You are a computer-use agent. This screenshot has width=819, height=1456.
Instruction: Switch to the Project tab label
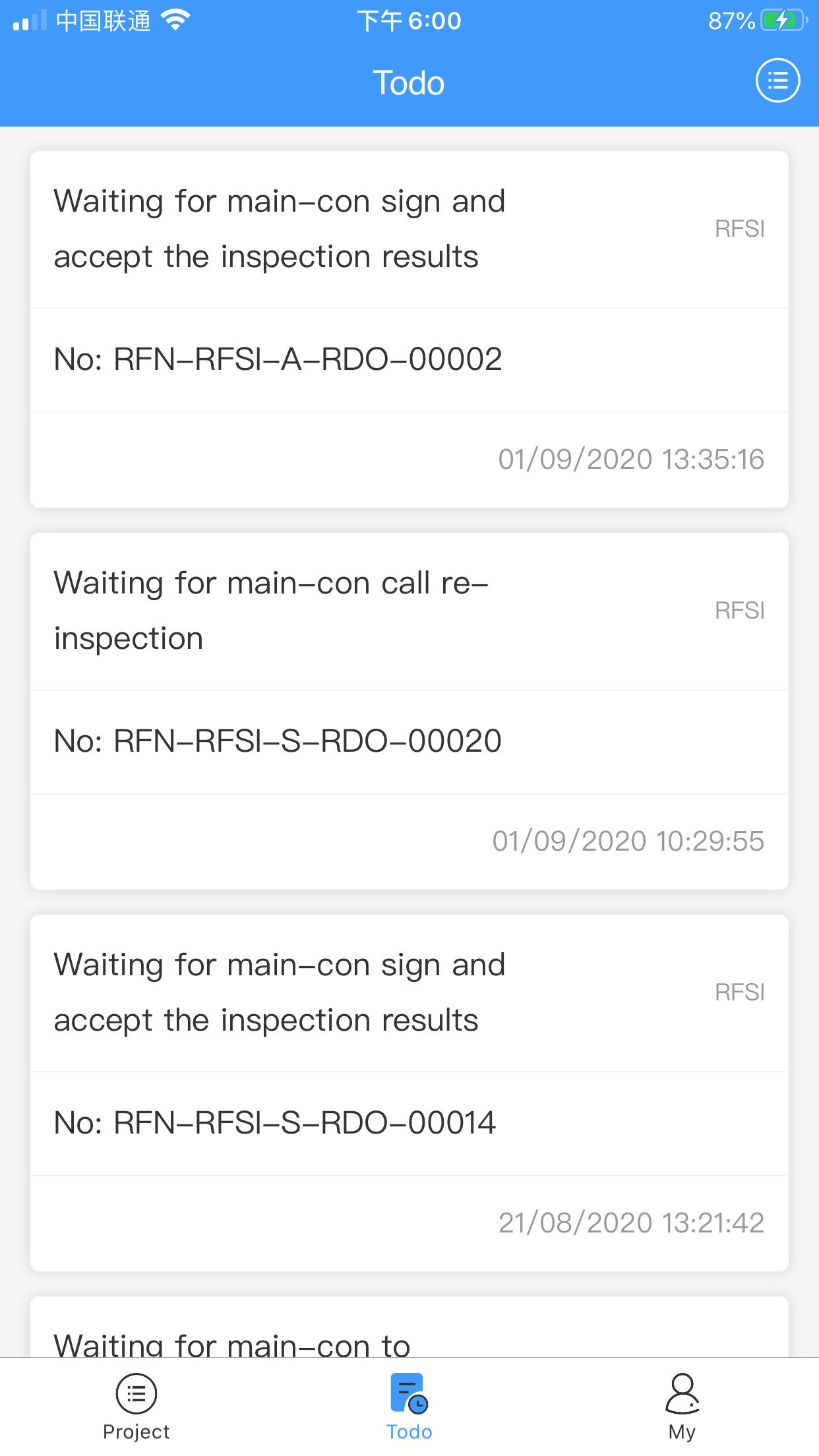tap(136, 1432)
